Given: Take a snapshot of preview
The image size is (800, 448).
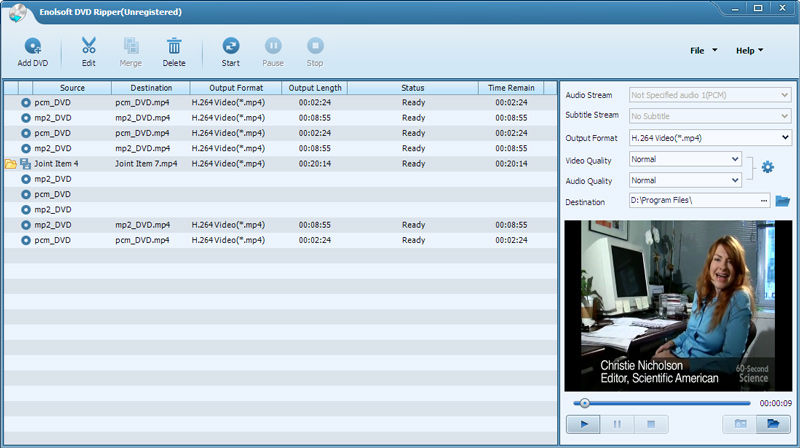Looking at the screenshot, I should [x=740, y=424].
